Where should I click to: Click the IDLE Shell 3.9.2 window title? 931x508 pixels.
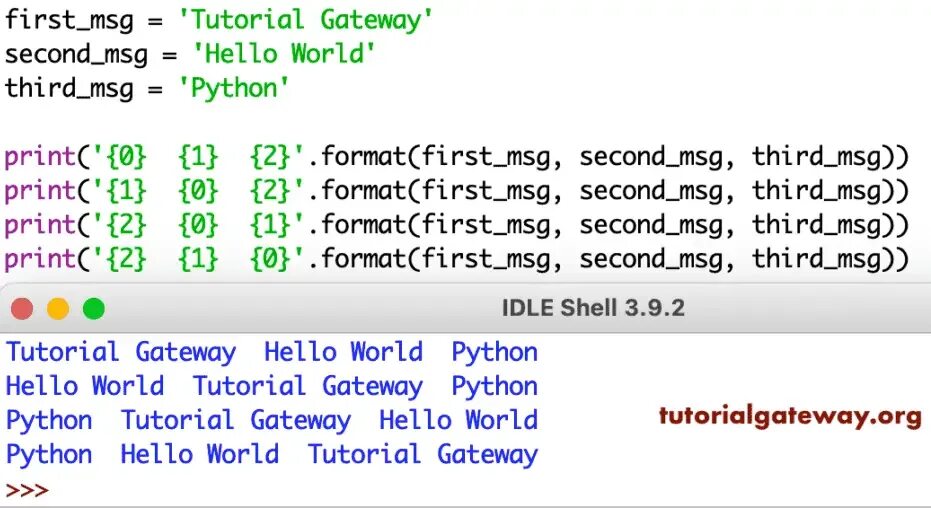point(593,308)
